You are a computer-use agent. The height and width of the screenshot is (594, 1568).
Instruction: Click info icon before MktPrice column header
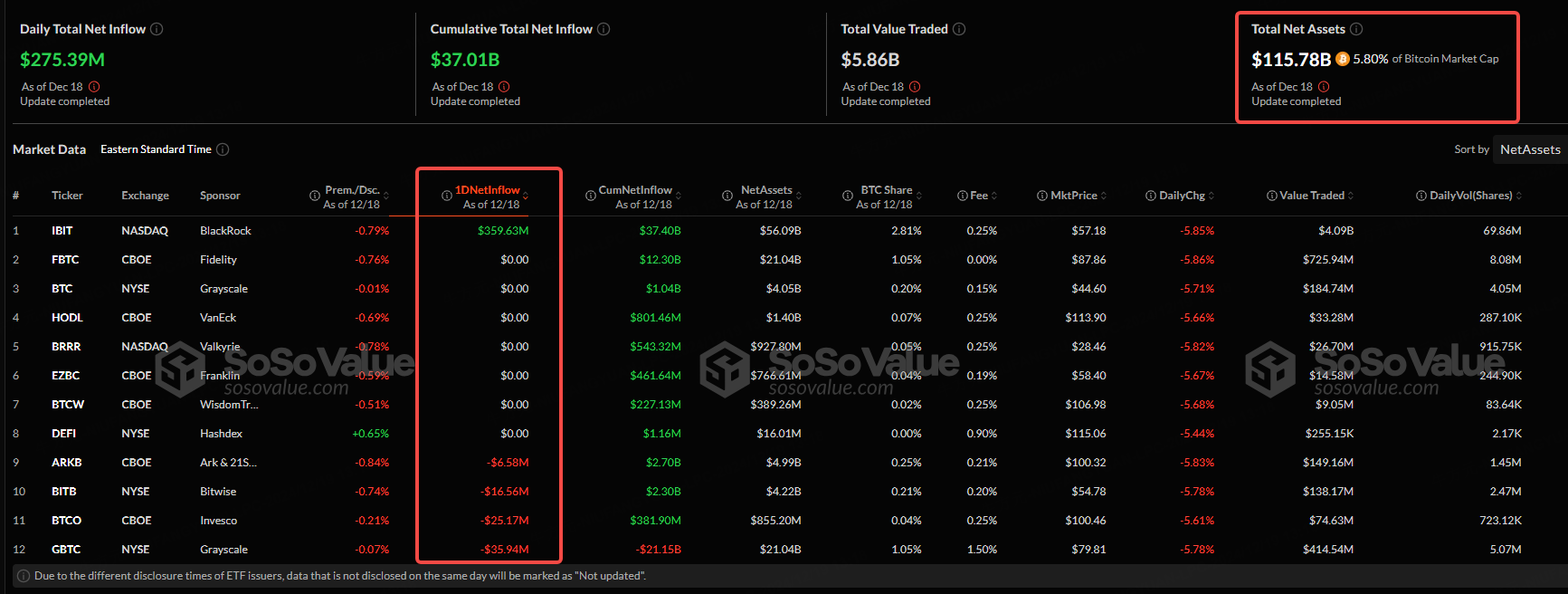(1042, 196)
